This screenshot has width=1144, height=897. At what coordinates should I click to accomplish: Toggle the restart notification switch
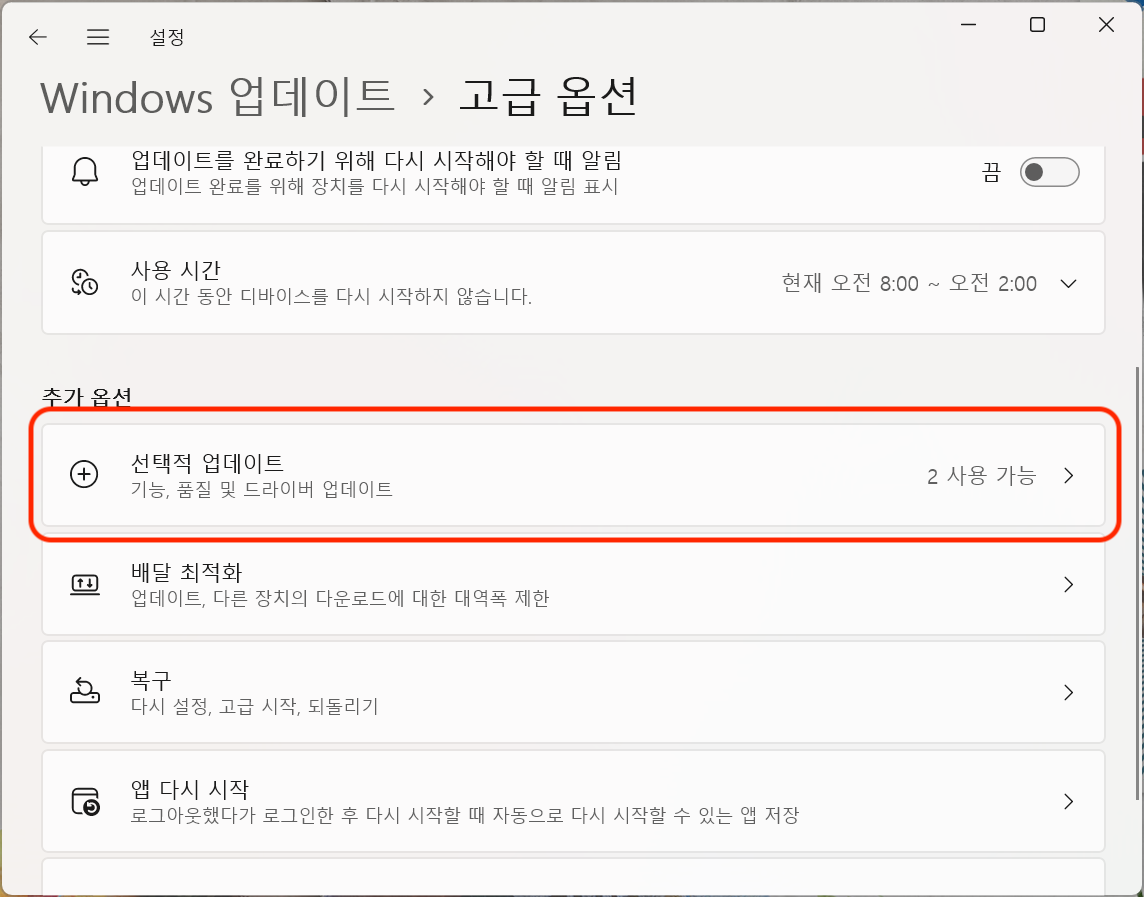point(1049,172)
